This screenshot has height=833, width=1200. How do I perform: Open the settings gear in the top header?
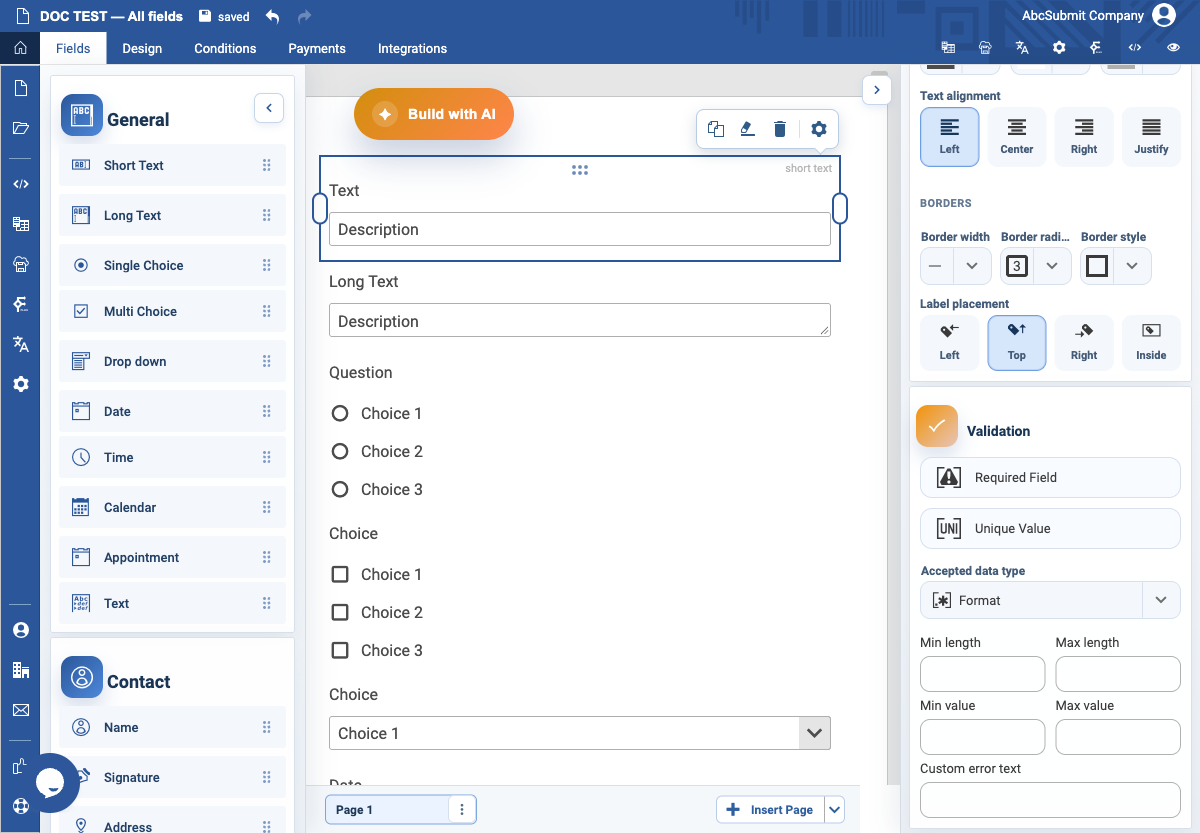1059,48
